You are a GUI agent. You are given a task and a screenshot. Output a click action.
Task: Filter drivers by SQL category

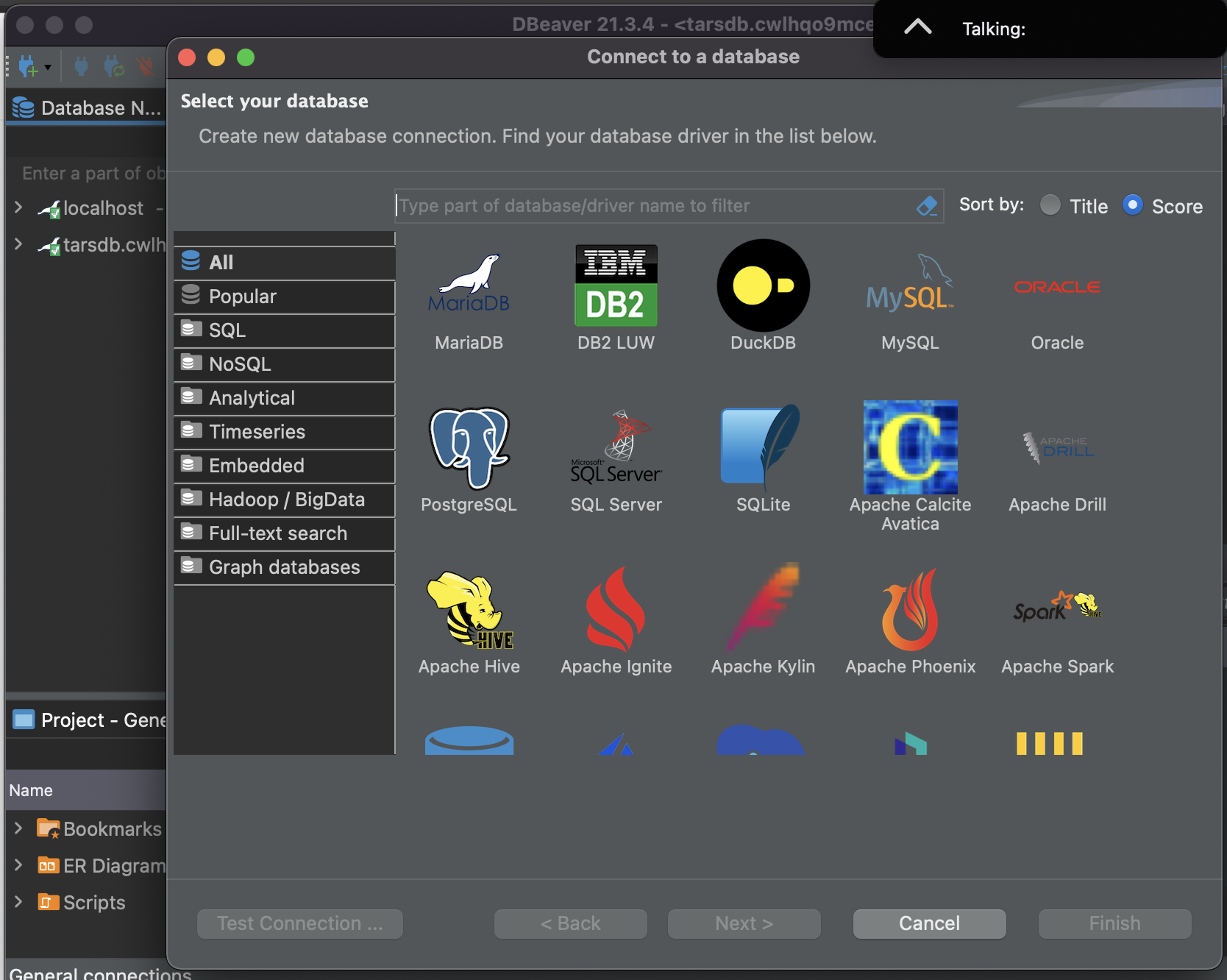click(285, 330)
